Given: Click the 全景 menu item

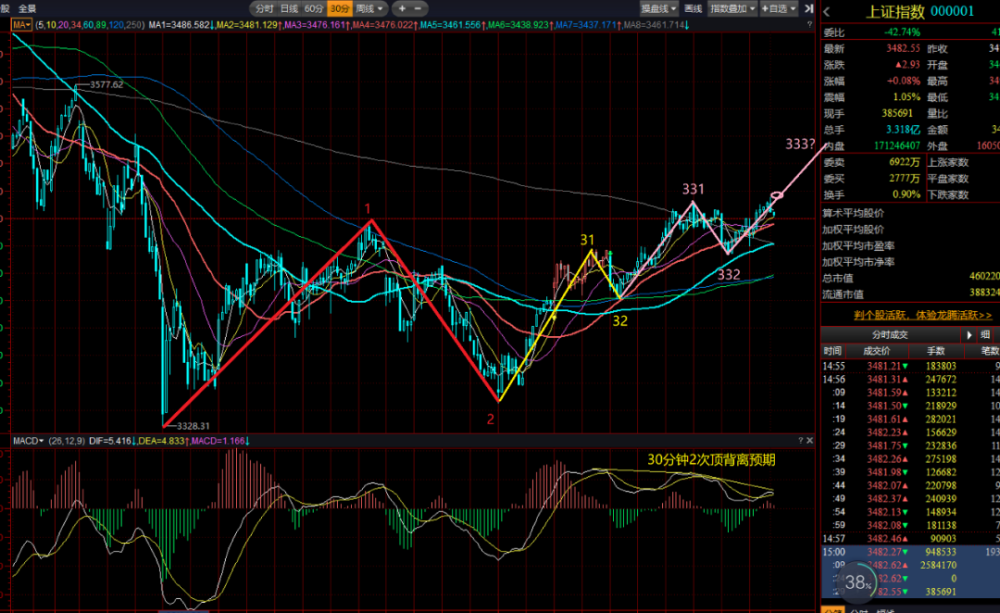Looking at the screenshot, I should pyautogui.click(x=27, y=8).
